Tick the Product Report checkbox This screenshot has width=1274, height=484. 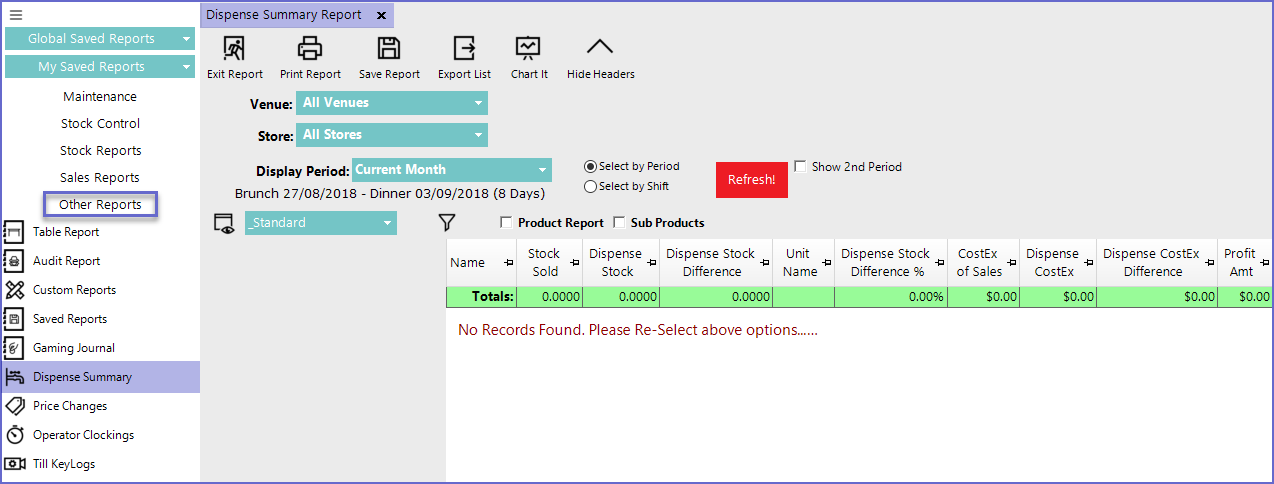tap(506, 223)
